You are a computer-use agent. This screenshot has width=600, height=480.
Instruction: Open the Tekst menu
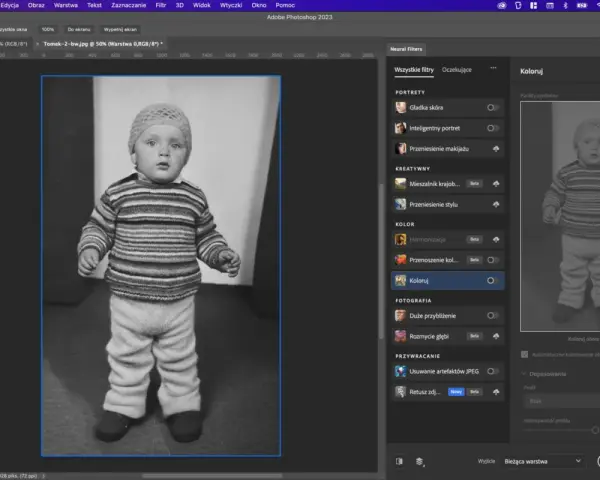(x=94, y=5)
